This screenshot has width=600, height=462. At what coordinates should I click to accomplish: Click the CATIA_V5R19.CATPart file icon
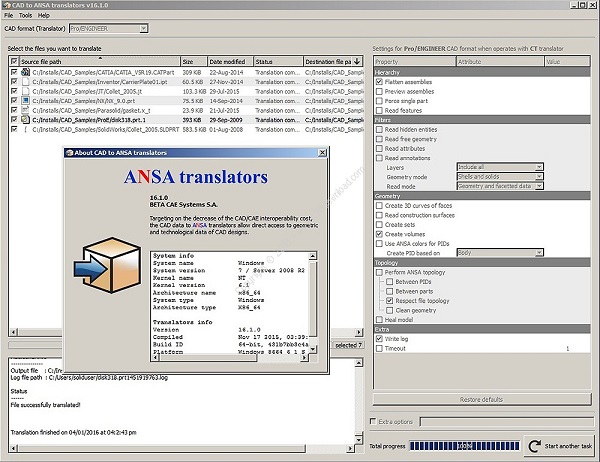tap(26, 73)
